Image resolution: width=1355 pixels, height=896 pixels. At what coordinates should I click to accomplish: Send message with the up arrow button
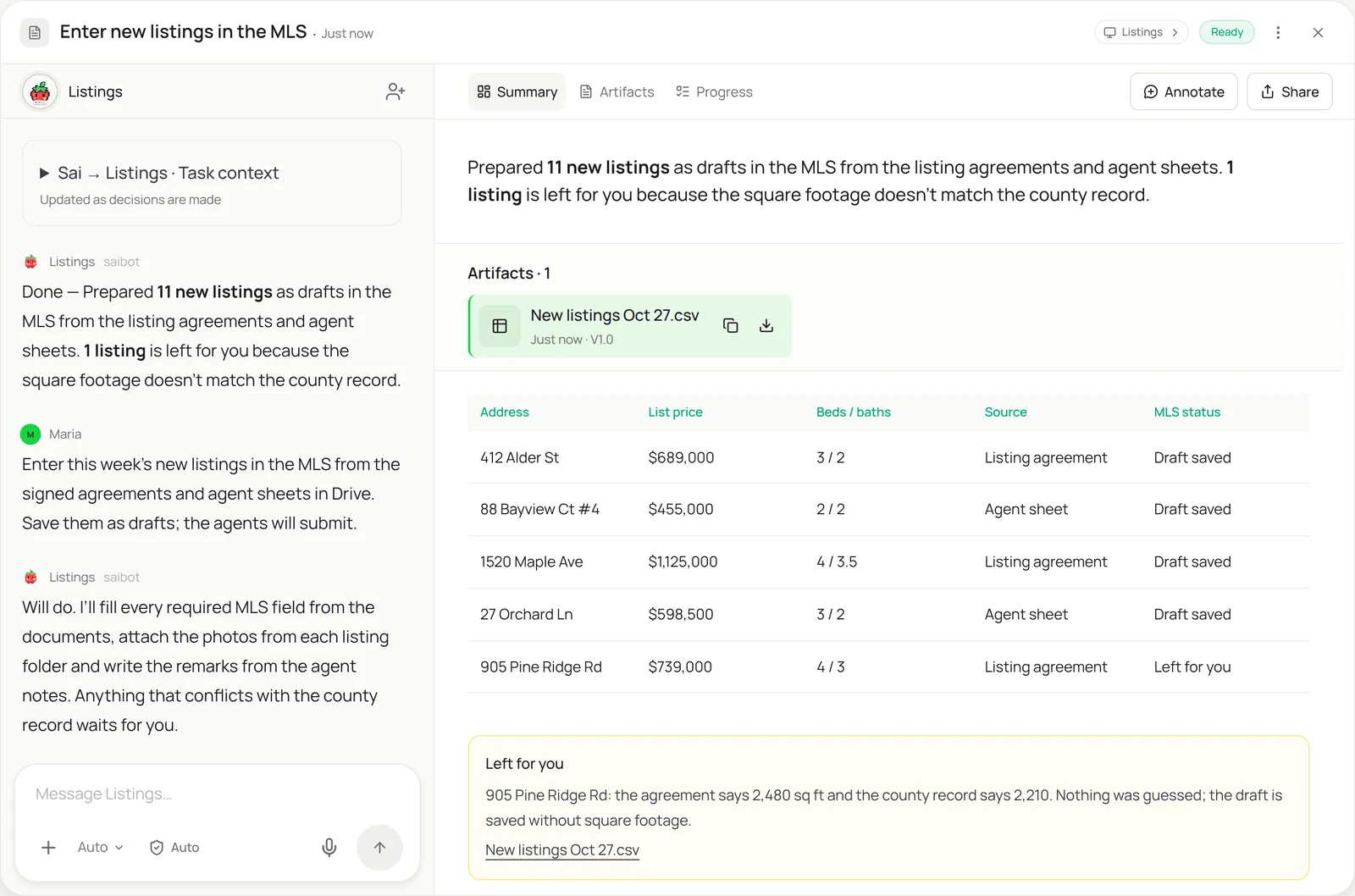point(379,848)
